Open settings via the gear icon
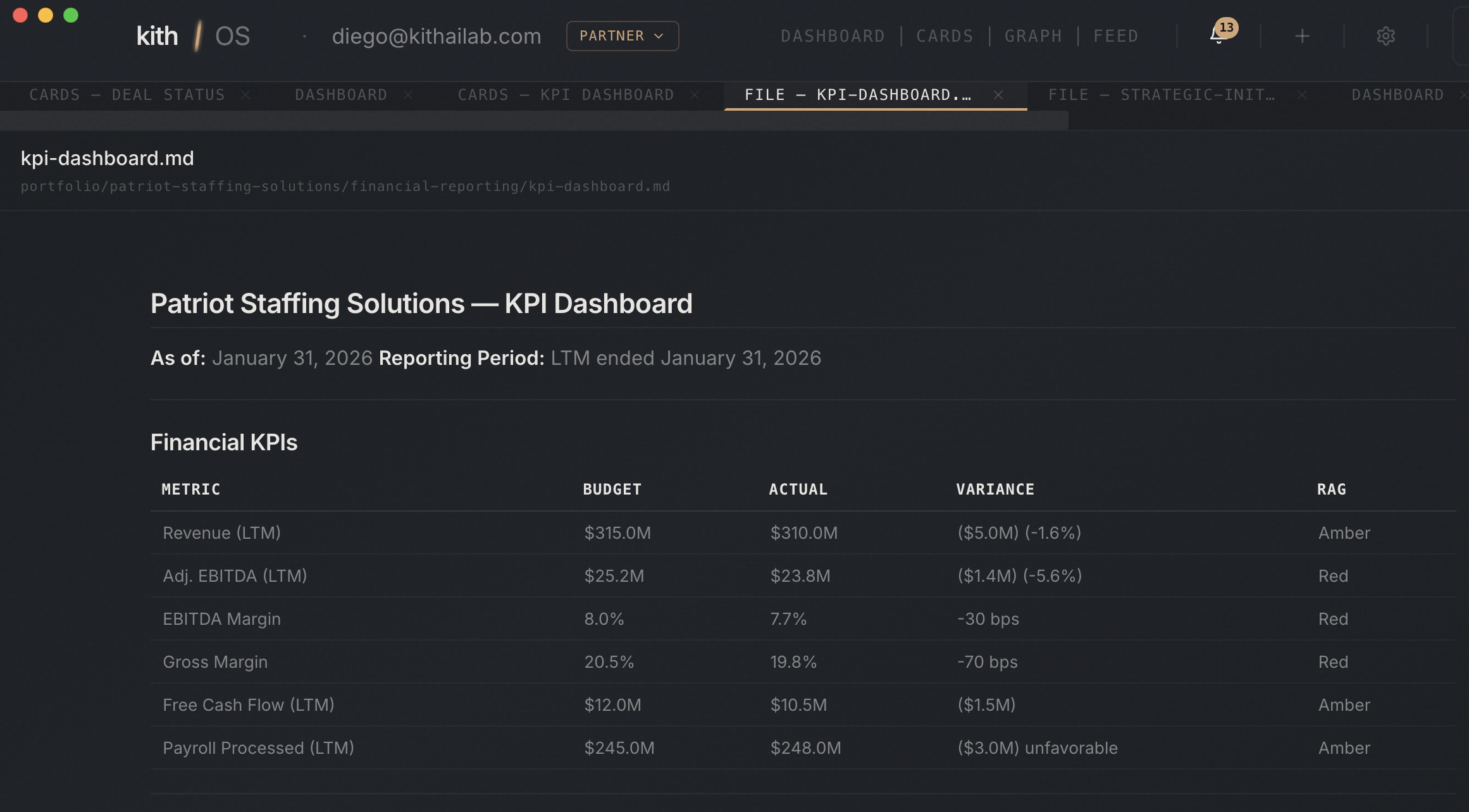The image size is (1469, 812). (1386, 36)
